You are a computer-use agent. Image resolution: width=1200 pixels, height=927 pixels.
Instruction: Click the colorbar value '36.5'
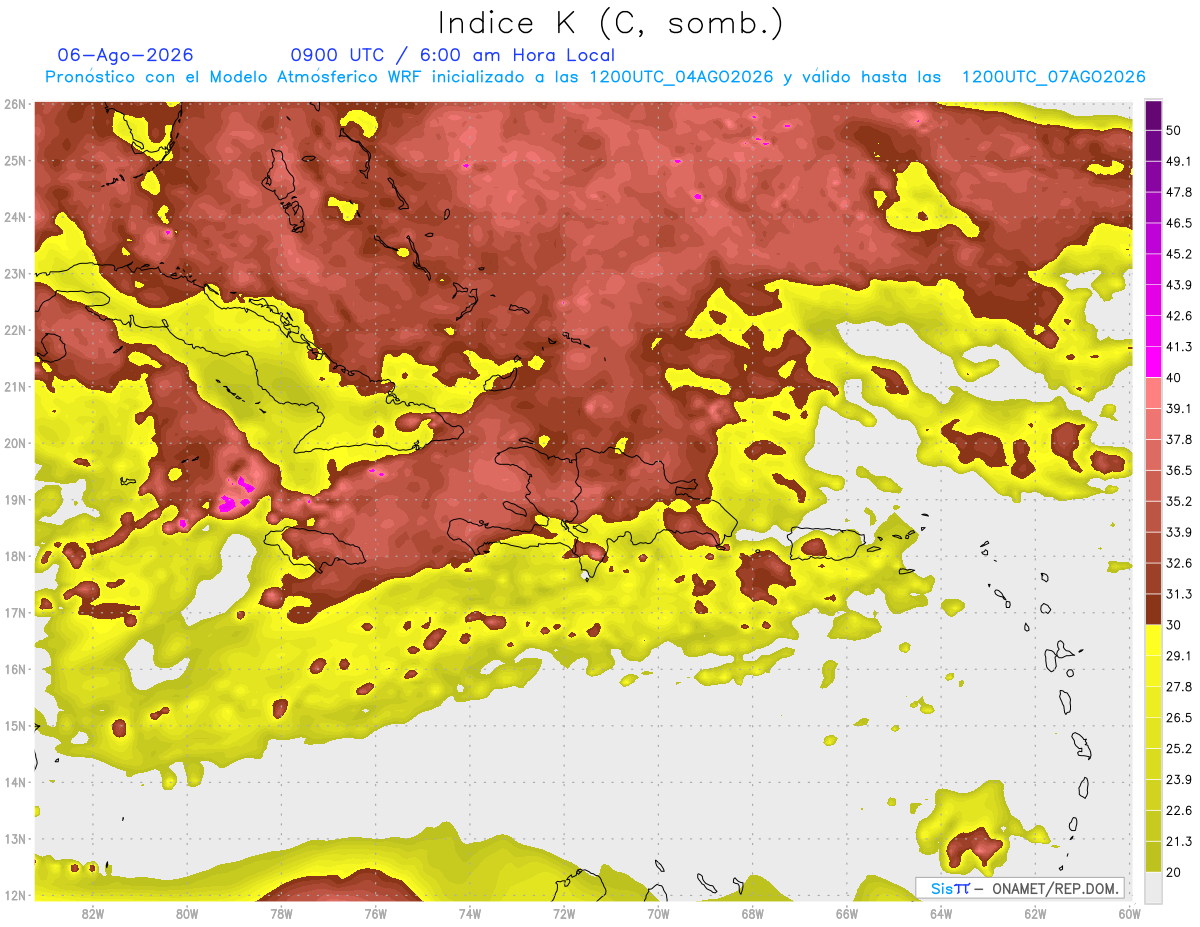pyautogui.click(x=1179, y=470)
